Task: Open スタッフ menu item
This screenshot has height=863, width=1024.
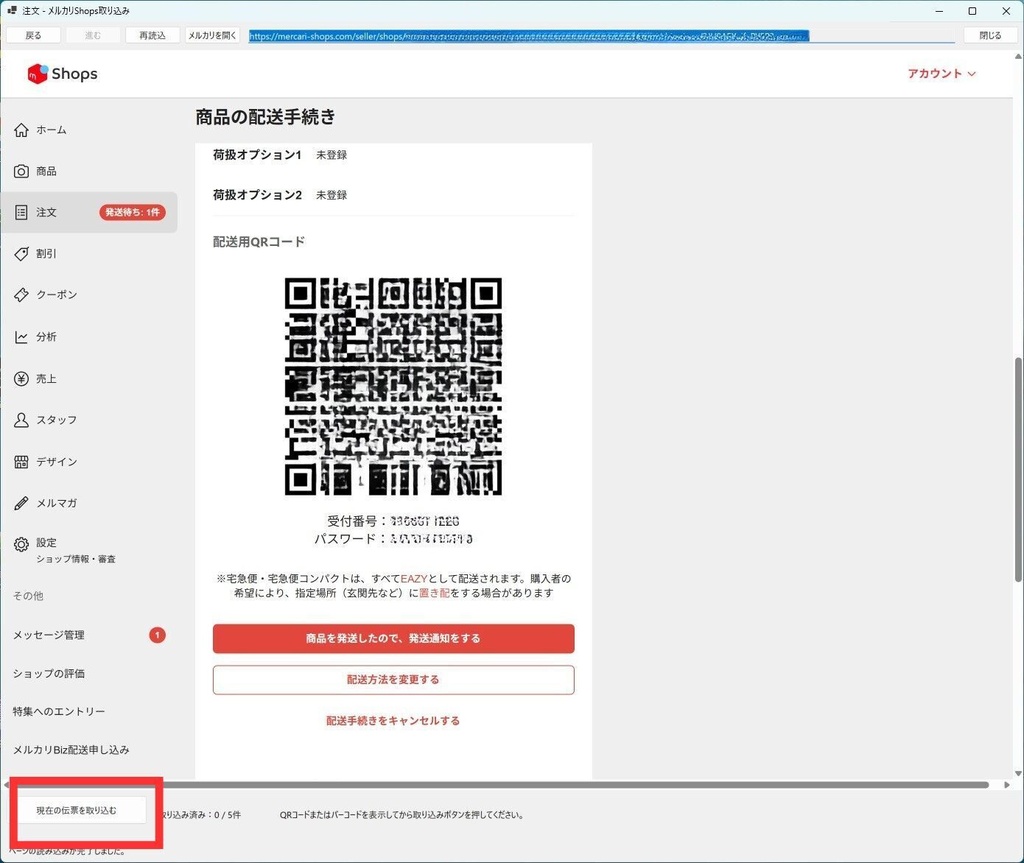Action: tap(89, 420)
